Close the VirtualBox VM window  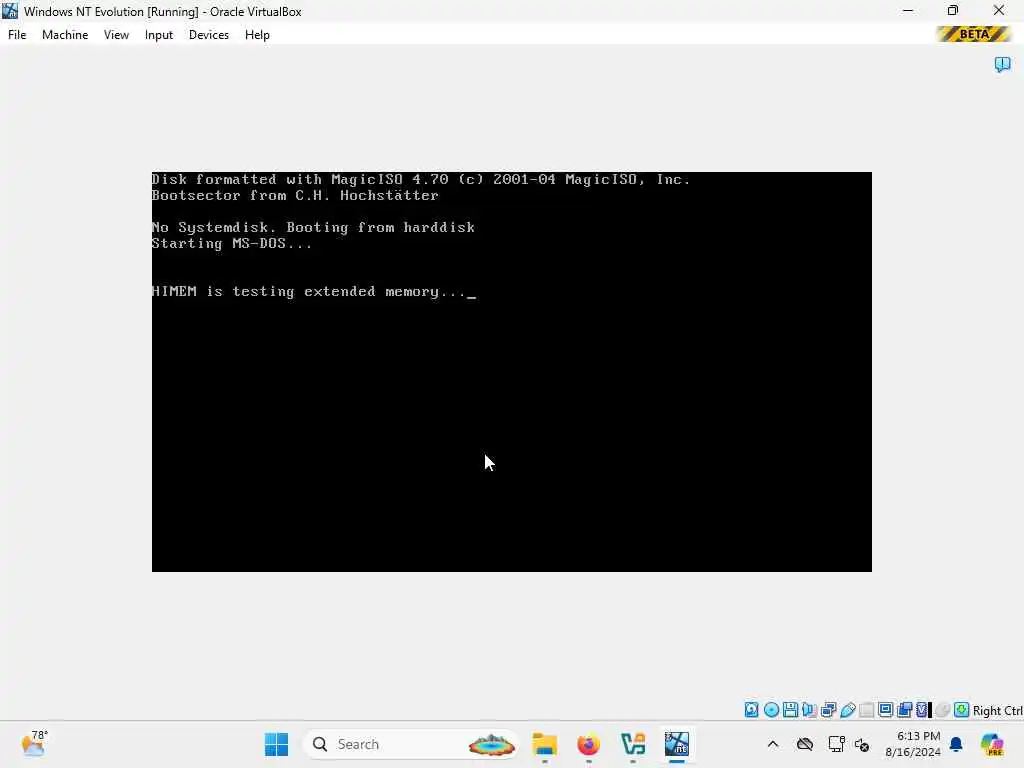click(999, 10)
